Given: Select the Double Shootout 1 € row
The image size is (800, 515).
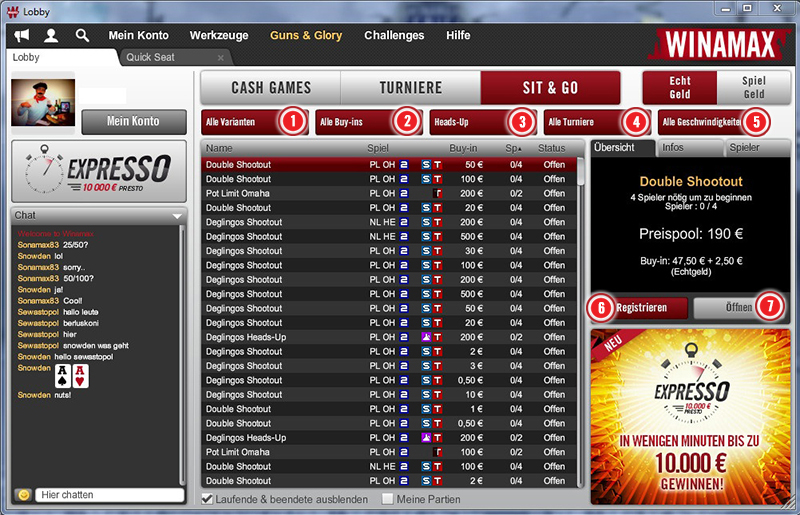Looking at the screenshot, I should 389,409.
